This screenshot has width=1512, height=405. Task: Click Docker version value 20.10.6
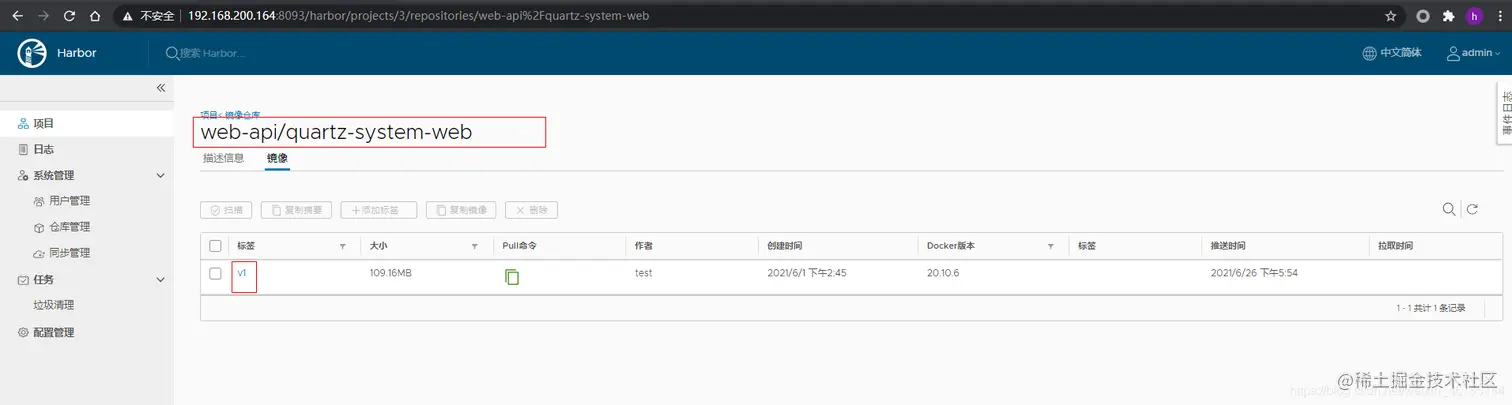[x=943, y=273]
